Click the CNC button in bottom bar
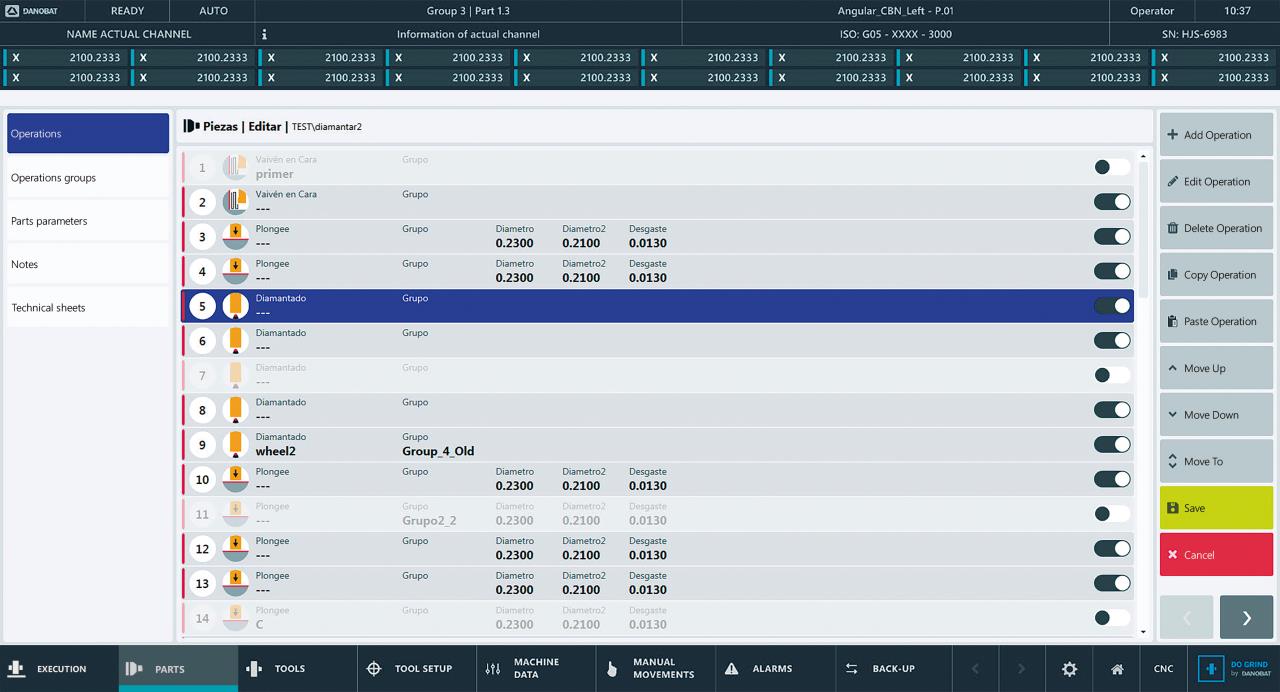Viewport: 1280px width, 692px height. (1163, 669)
